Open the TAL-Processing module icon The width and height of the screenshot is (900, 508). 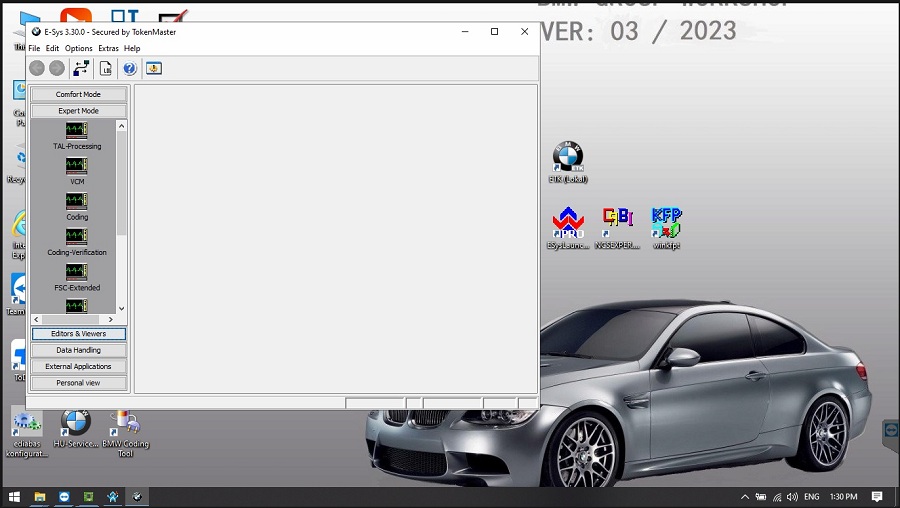[76, 130]
